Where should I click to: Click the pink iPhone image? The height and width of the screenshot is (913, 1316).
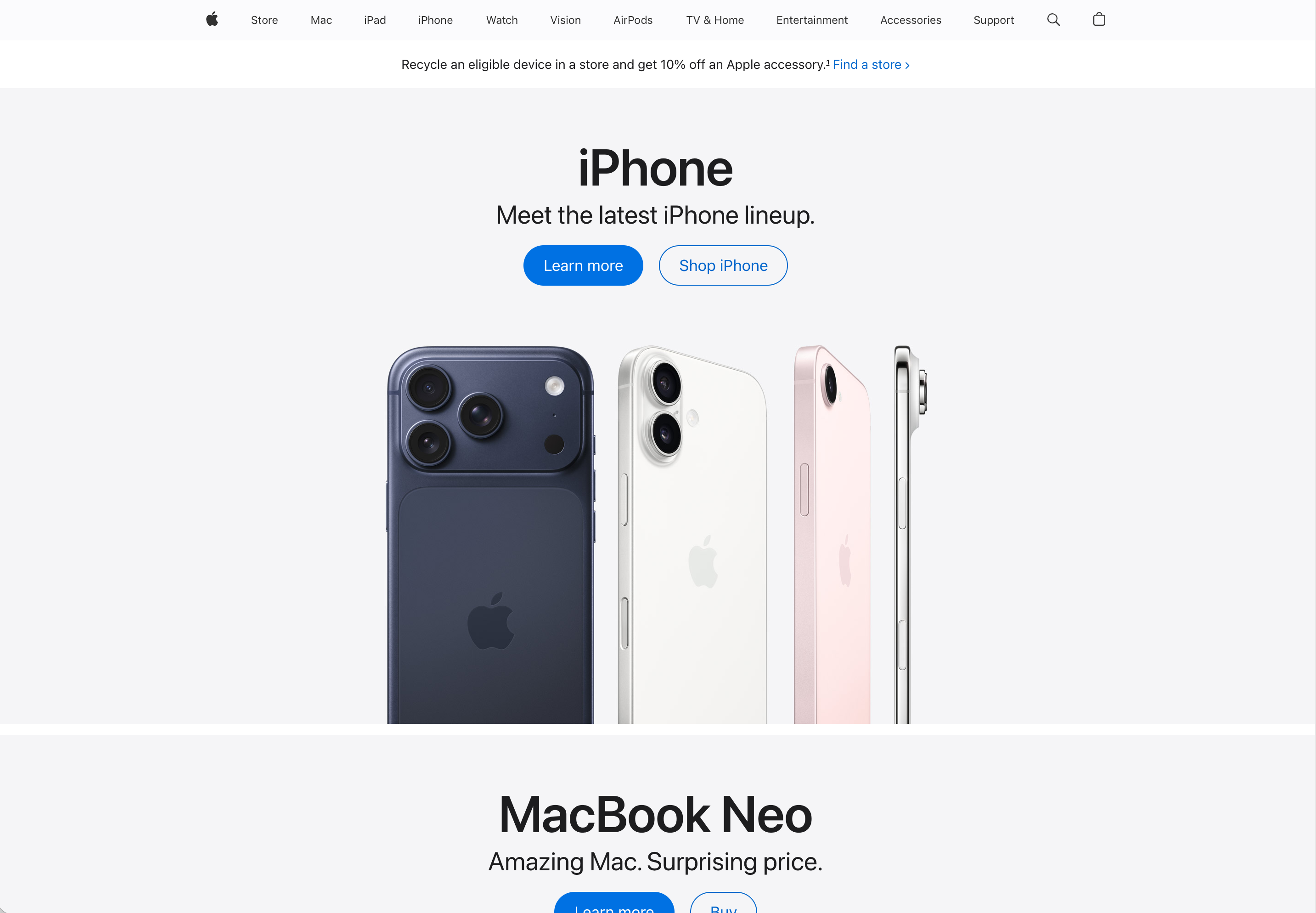point(832,535)
